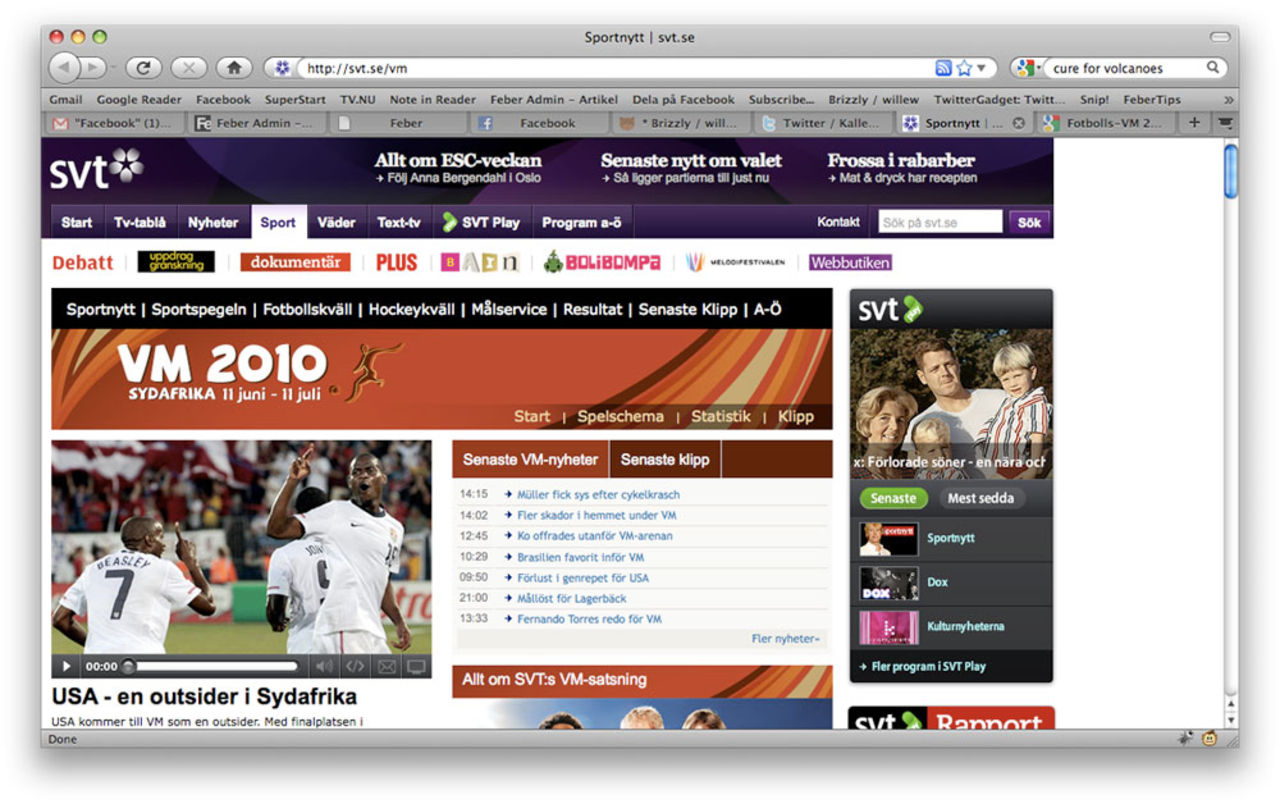Open the search engine dropdown
The image size is (1280, 804).
[x=1028, y=68]
